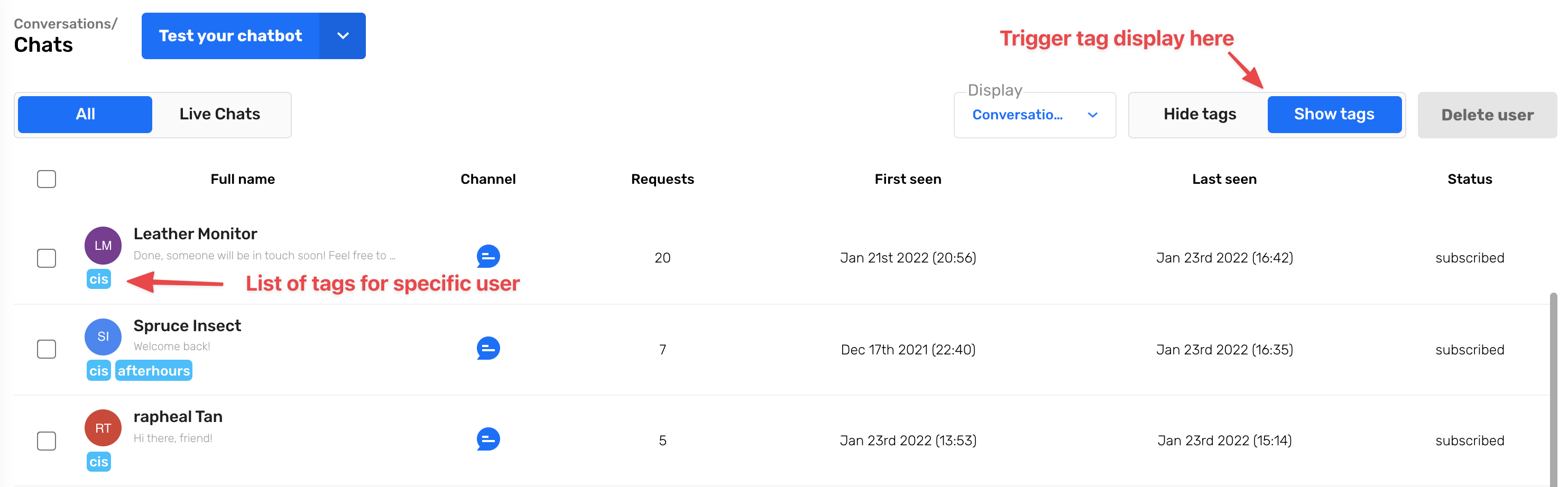
Task: Click the vertical scrollbar on the right
Action: [x=1553, y=389]
